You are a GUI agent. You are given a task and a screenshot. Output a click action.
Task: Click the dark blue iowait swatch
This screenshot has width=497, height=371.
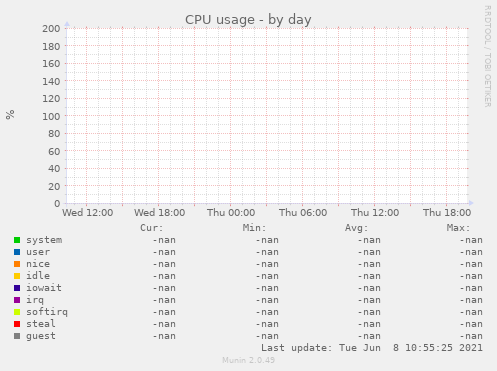point(17,288)
